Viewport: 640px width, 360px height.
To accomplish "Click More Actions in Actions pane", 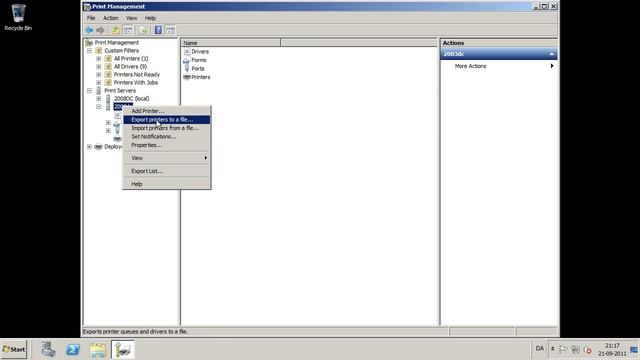I will coord(470,66).
